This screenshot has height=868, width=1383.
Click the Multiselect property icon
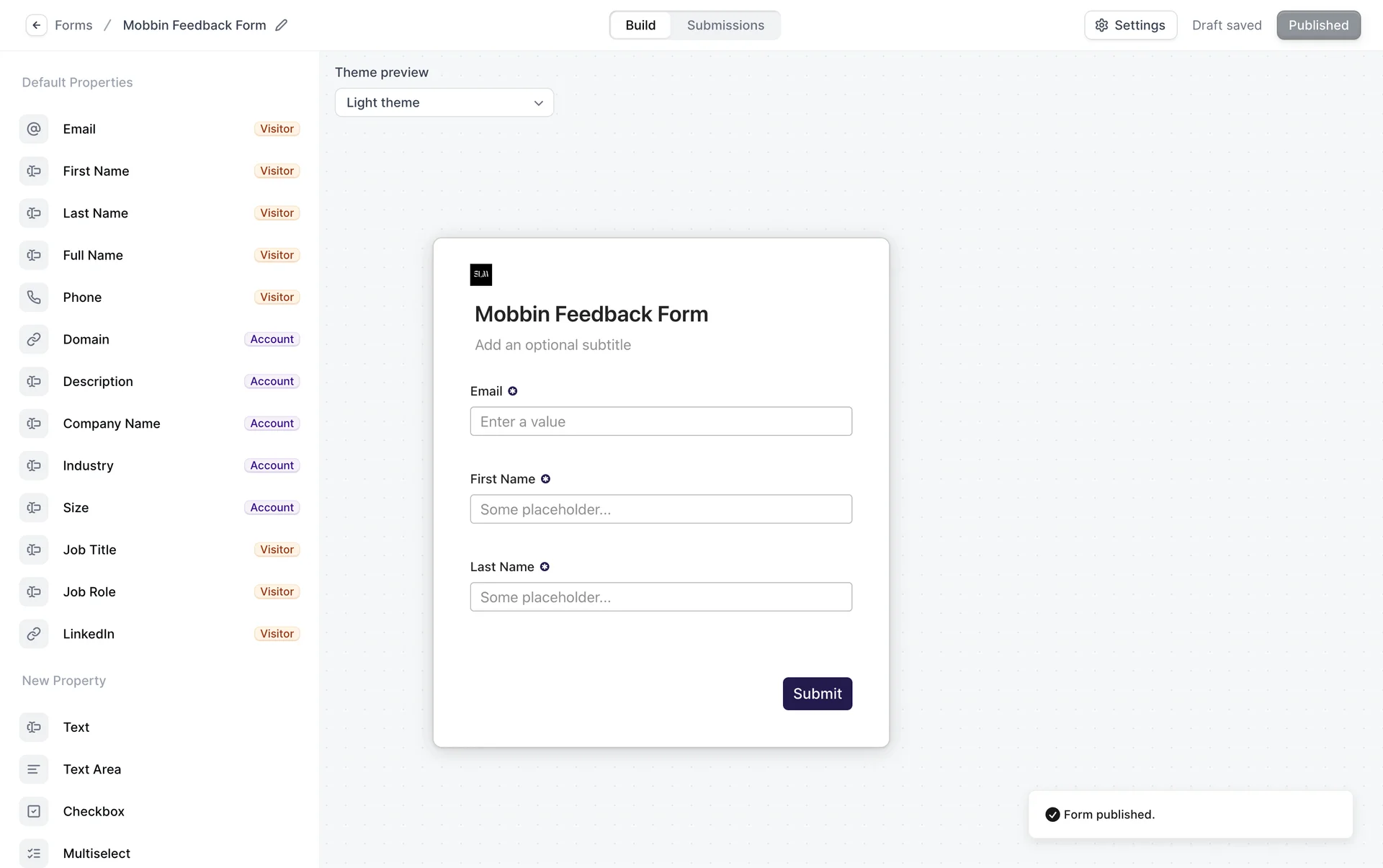point(34,854)
